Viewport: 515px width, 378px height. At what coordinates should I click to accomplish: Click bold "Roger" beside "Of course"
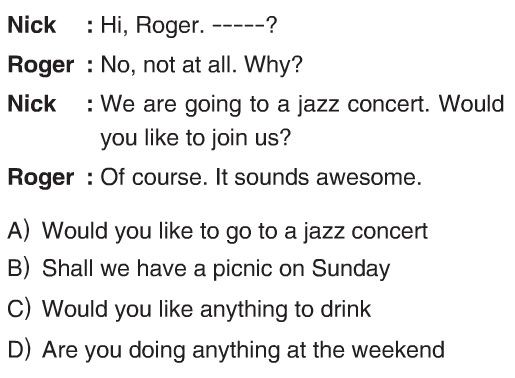coord(41,178)
